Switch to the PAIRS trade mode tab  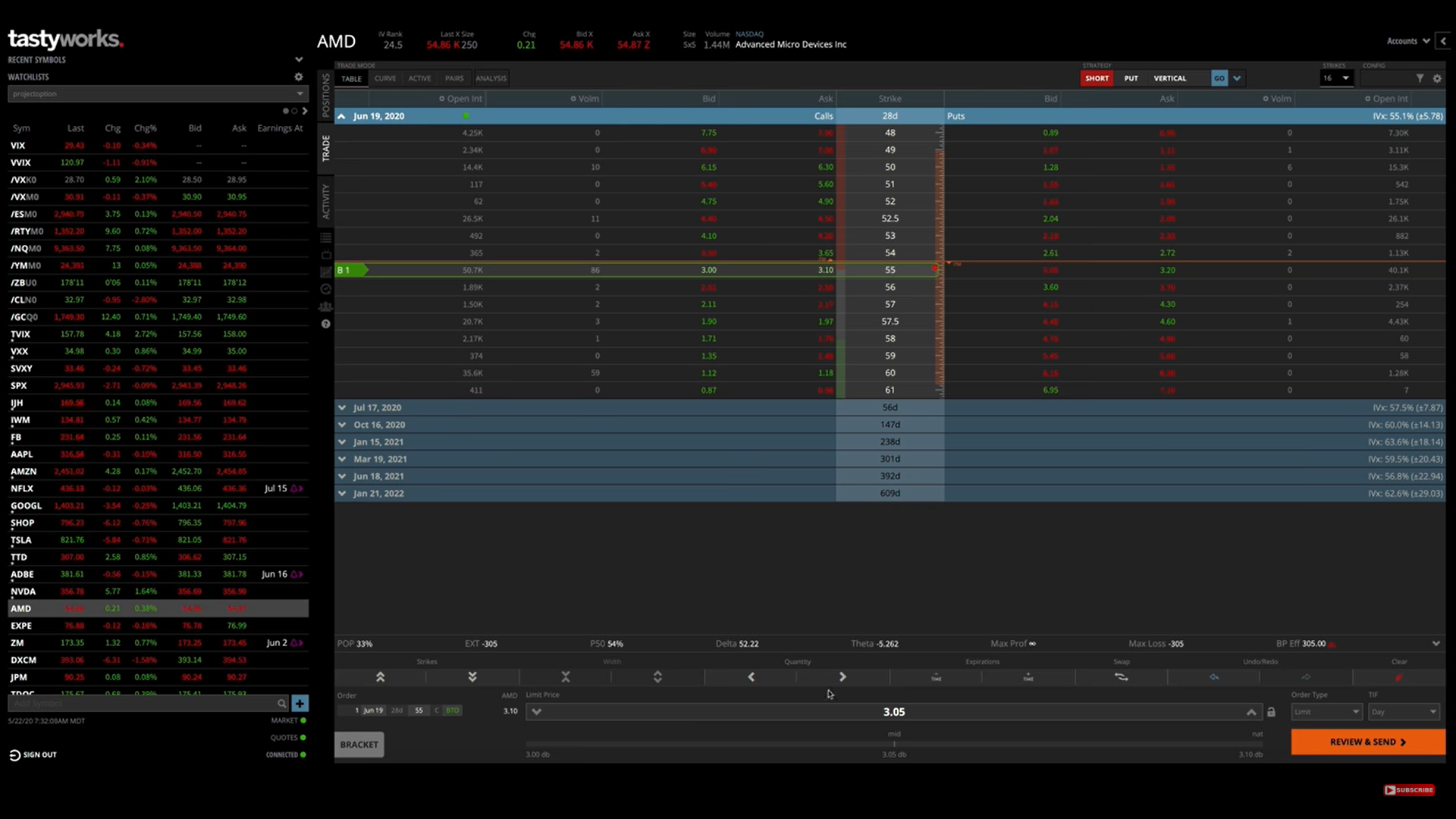pyautogui.click(x=454, y=78)
